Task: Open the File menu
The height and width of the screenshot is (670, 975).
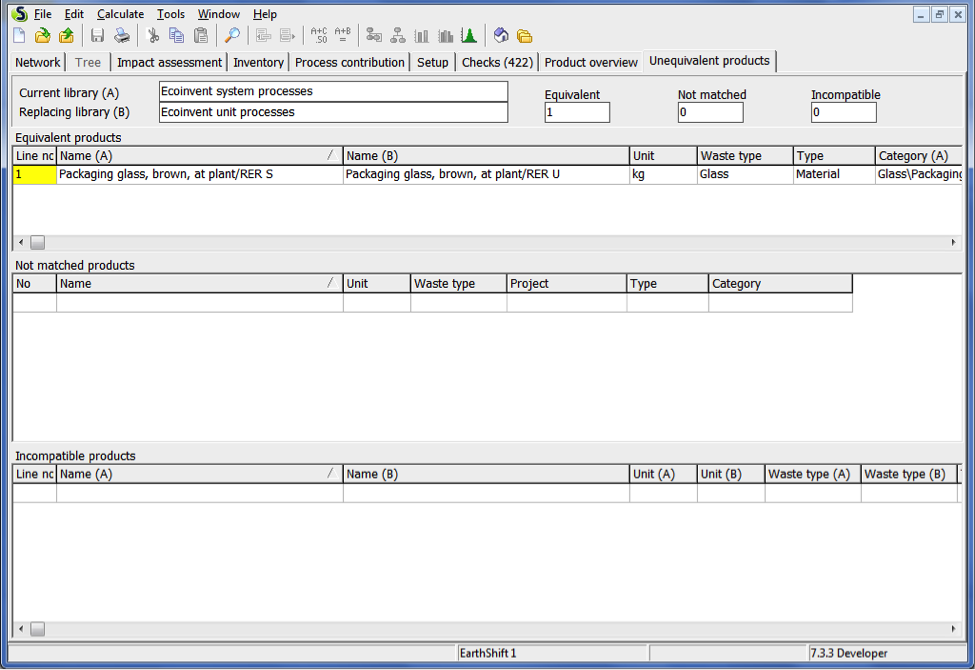Action: (x=42, y=14)
